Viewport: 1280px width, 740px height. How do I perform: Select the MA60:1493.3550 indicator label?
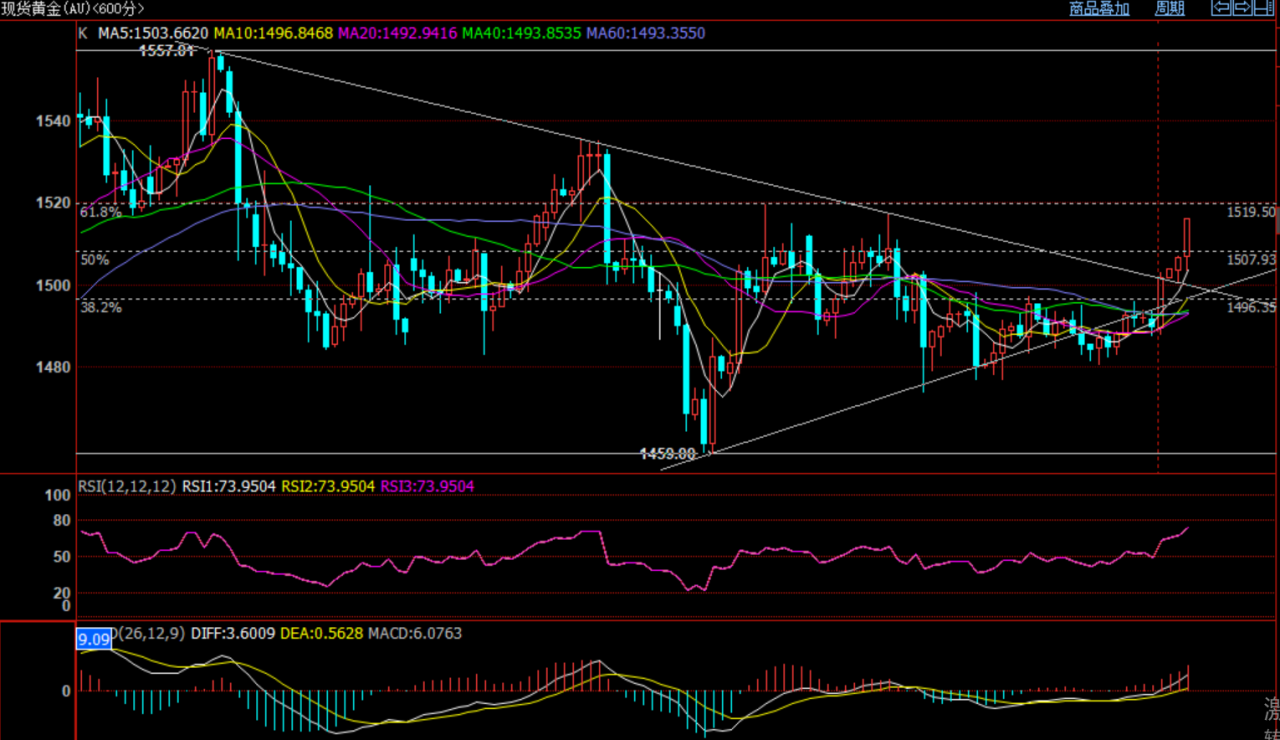646,33
